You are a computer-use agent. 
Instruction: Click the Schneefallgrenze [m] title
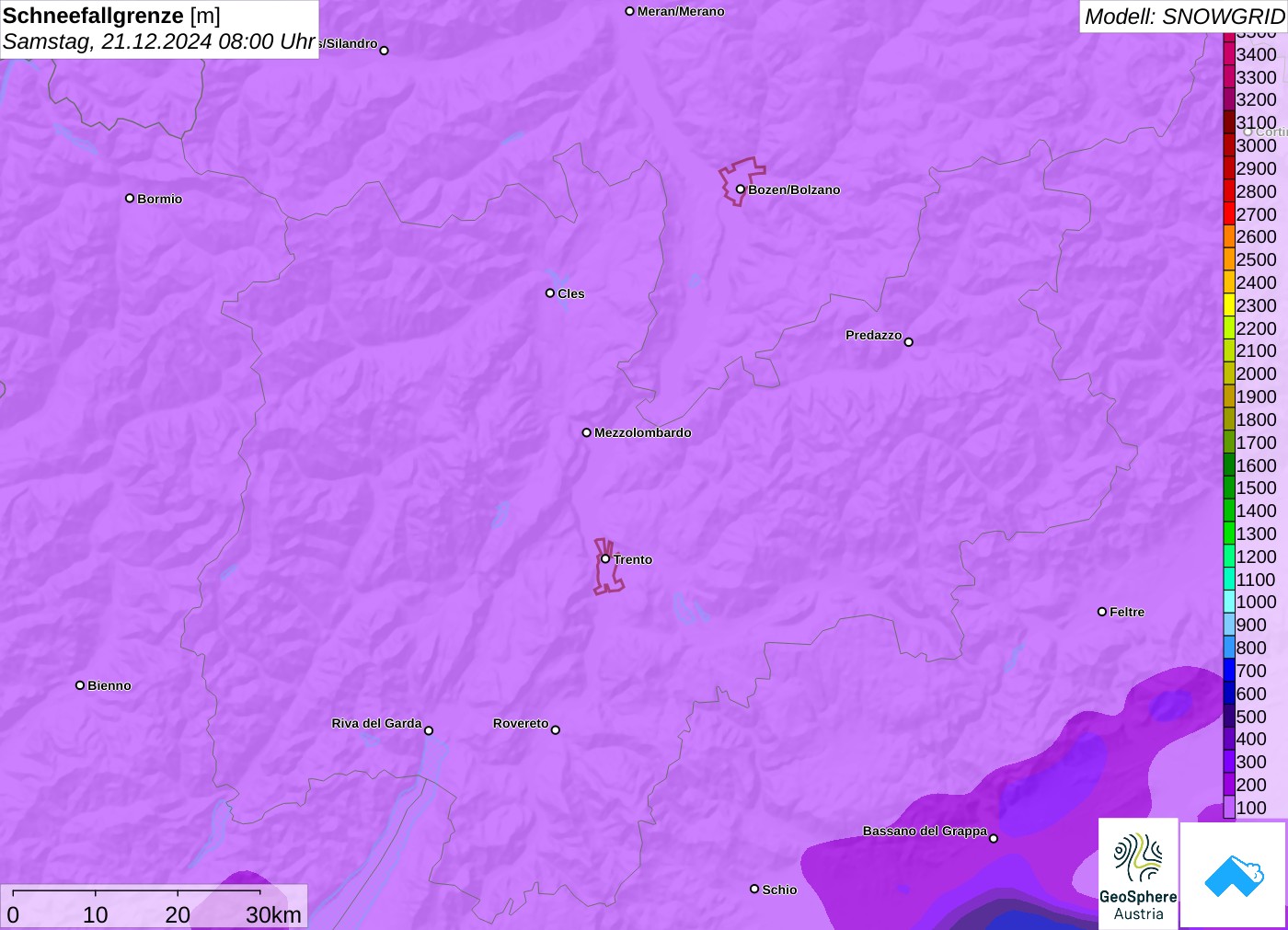click(111, 16)
